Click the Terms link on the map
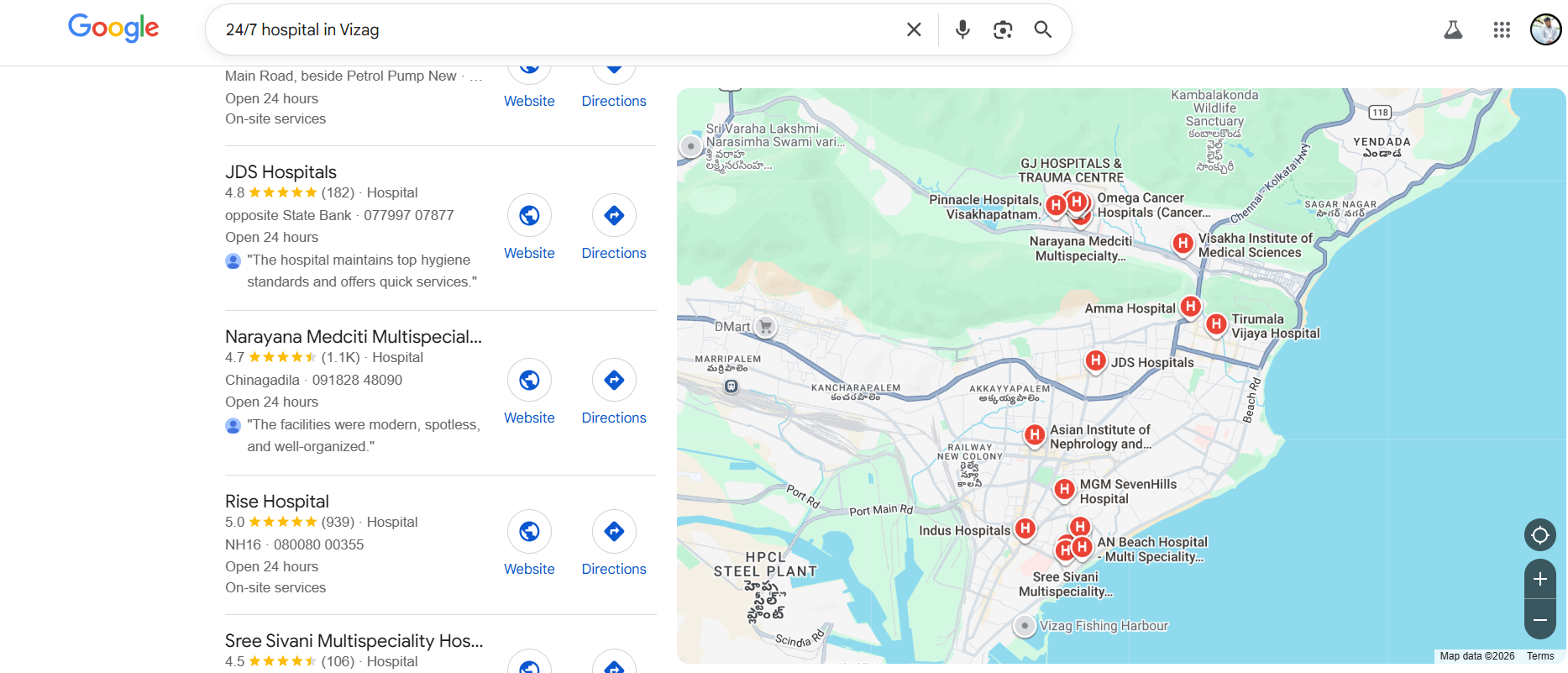The height and width of the screenshot is (673, 1568). click(x=1540, y=656)
